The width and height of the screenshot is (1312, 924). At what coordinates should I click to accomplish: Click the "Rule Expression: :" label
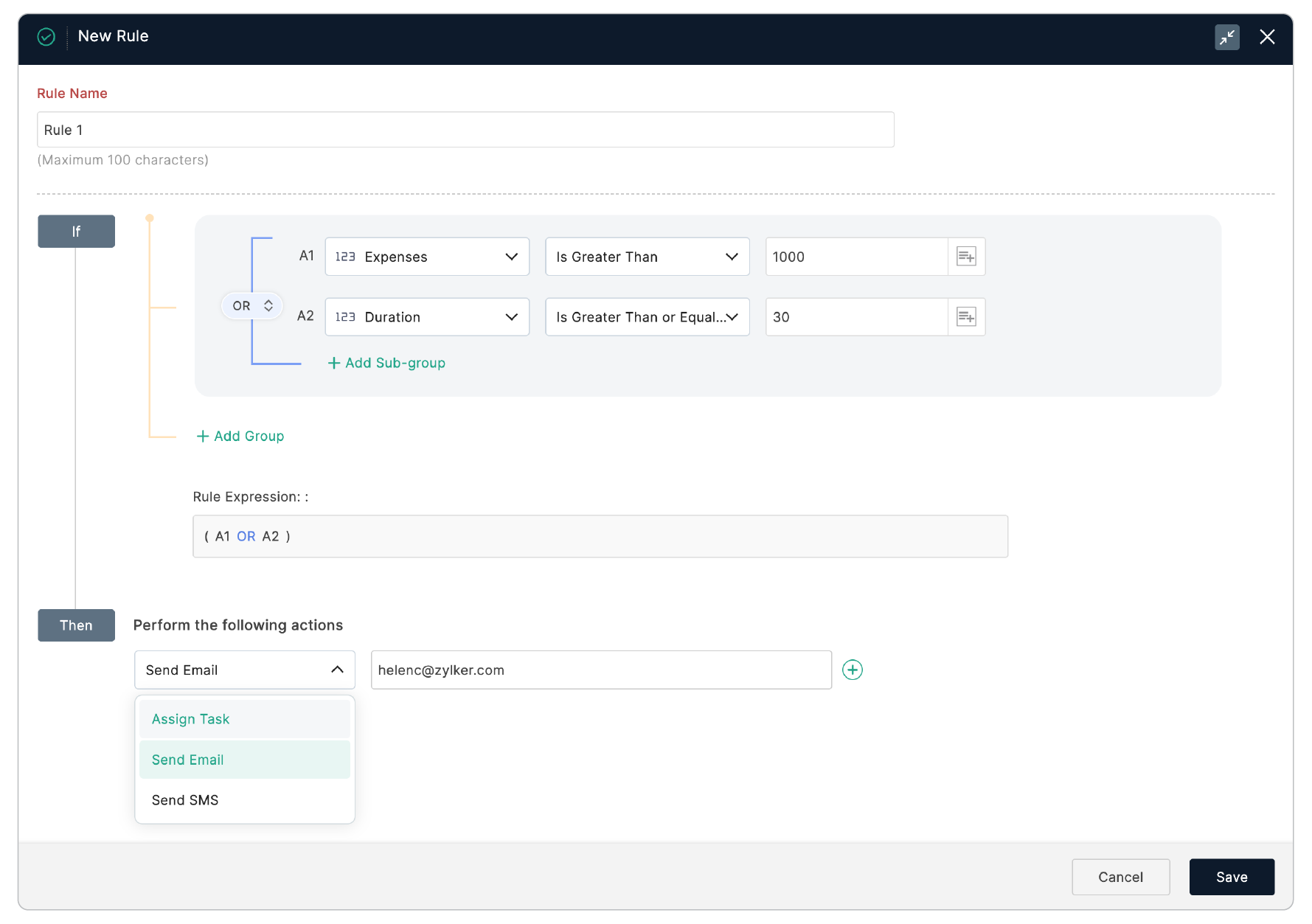pos(251,497)
